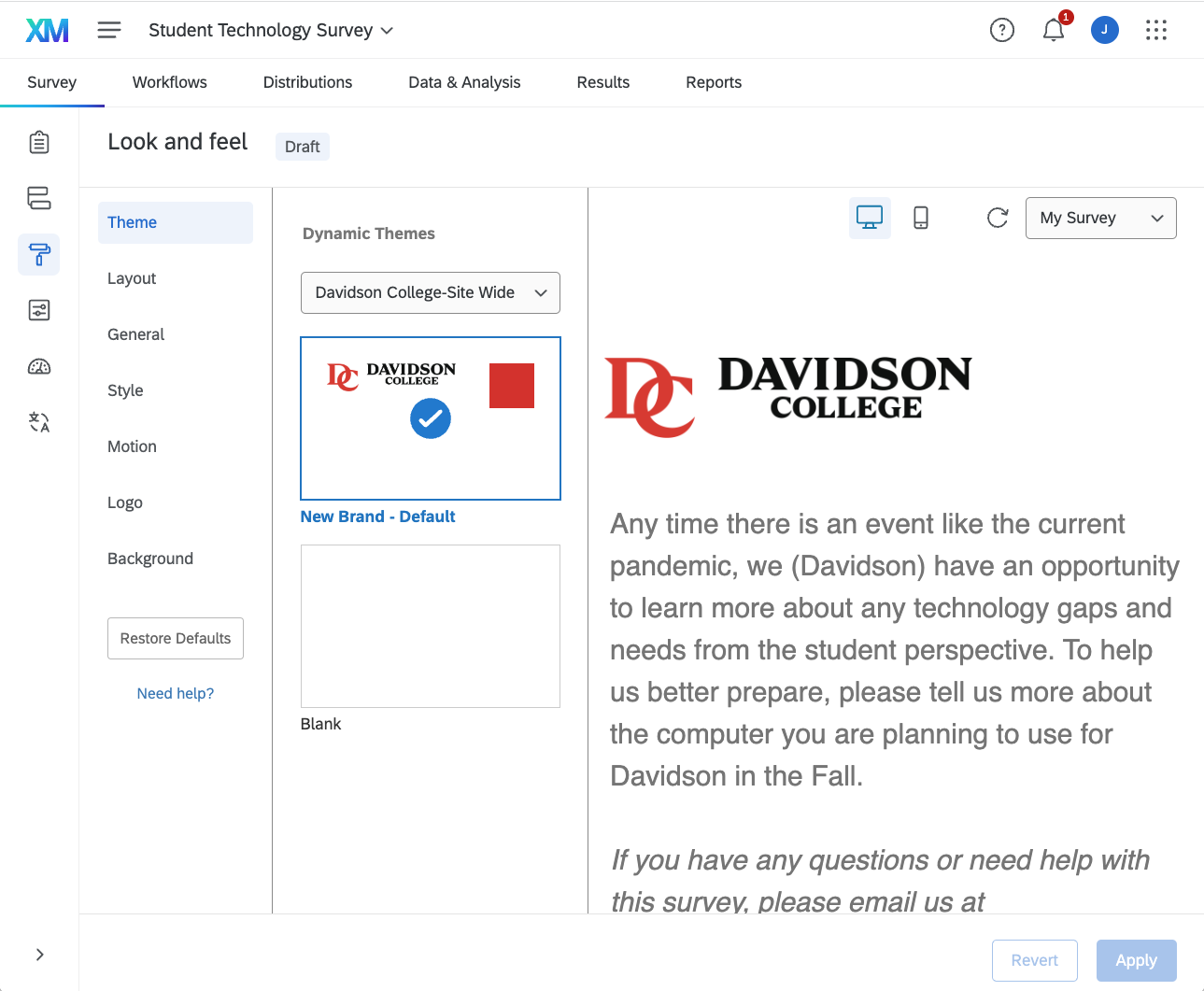Select the New Brand - Default theme thumbnail
1204x991 pixels.
[431, 418]
